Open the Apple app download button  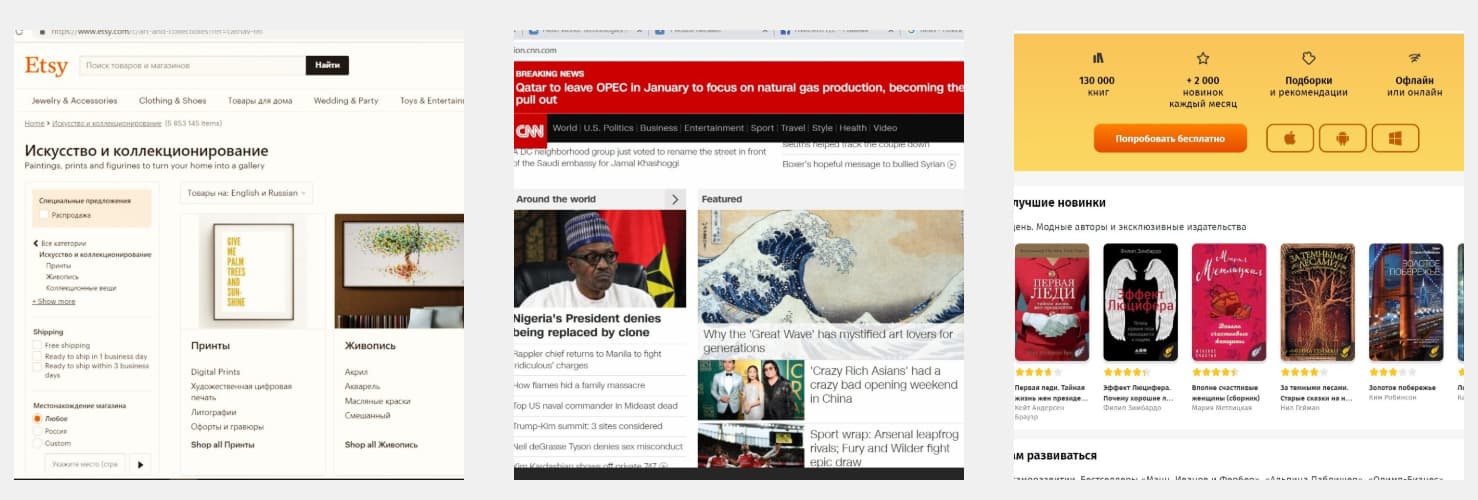1290,138
